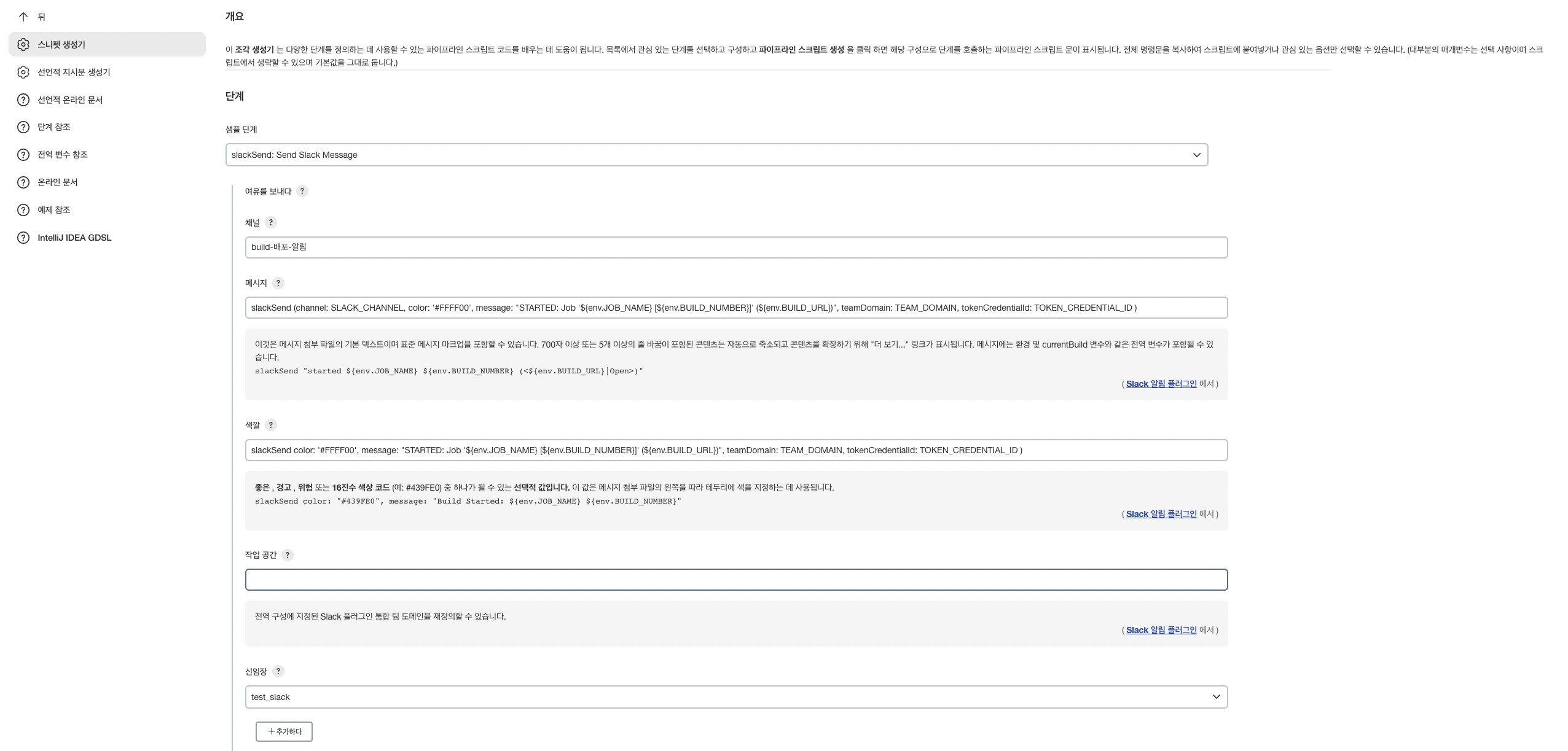Open the 선언적 지시문 생성기 gear icon

[23, 72]
